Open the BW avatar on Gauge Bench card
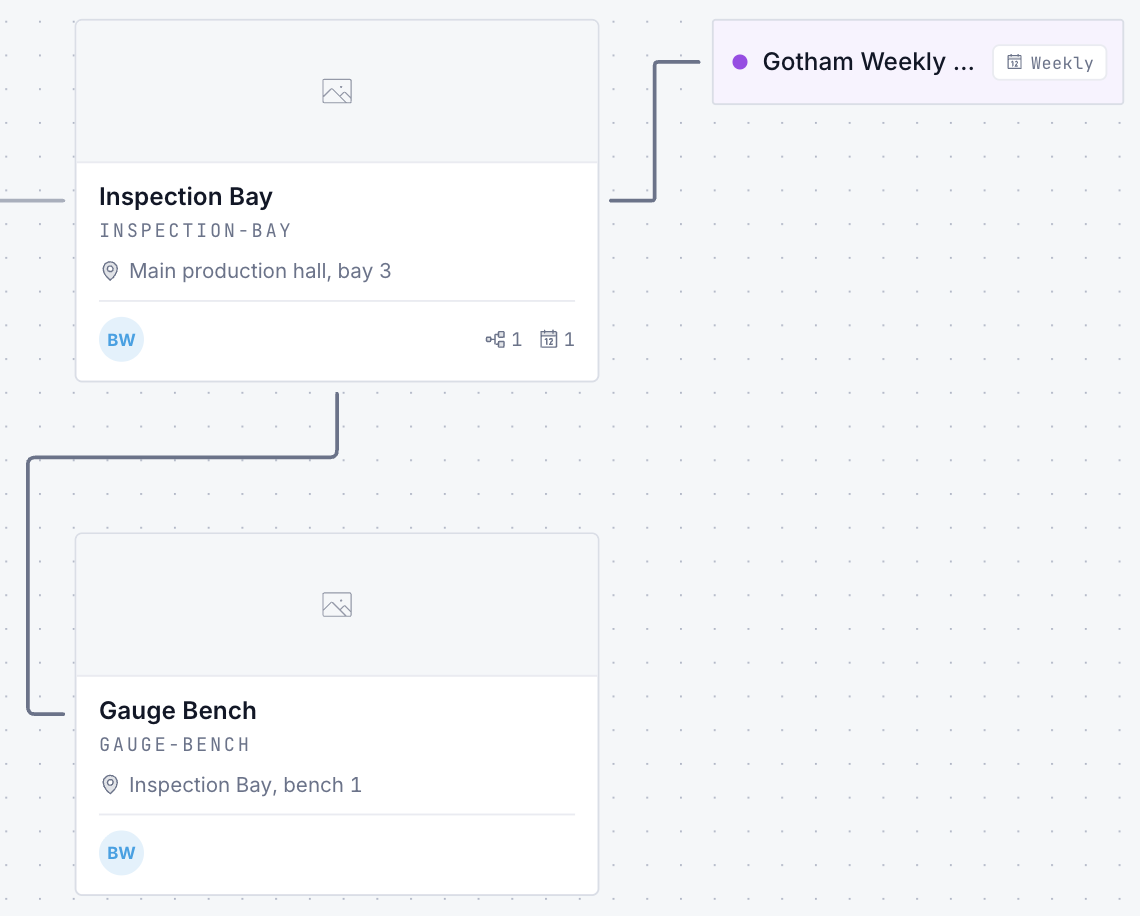Image resolution: width=1140 pixels, height=916 pixels. (x=121, y=853)
